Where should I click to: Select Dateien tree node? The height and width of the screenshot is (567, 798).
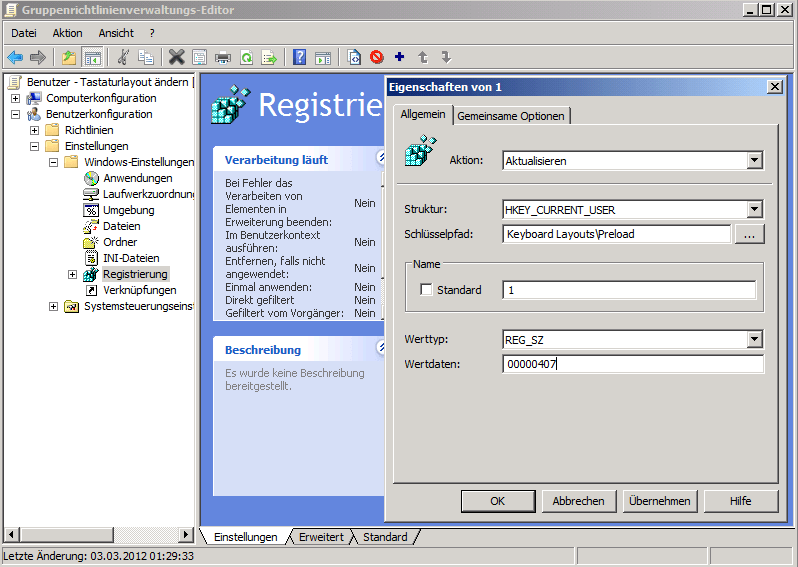coord(122,226)
